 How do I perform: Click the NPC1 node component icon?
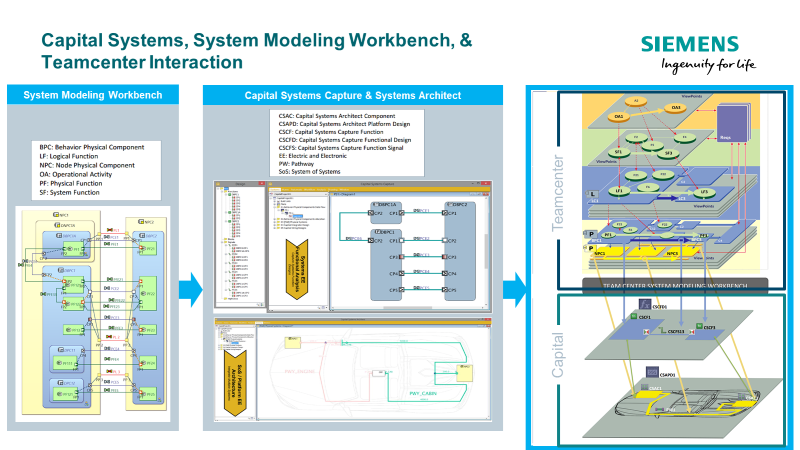(x=56, y=215)
